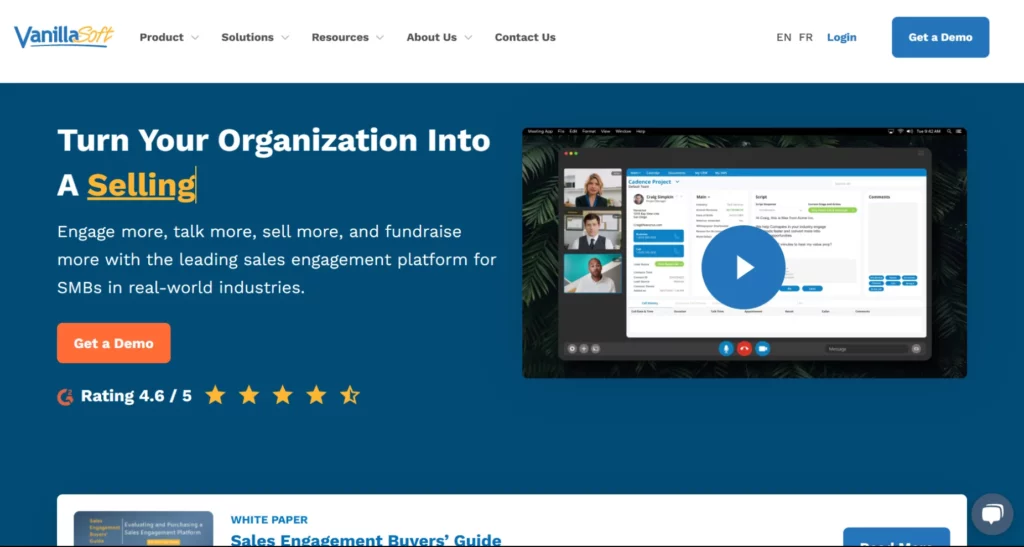Image resolution: width=1024 pixels, height=547 pixels.
Task: Switch language to EN
Action: point(784,37)
